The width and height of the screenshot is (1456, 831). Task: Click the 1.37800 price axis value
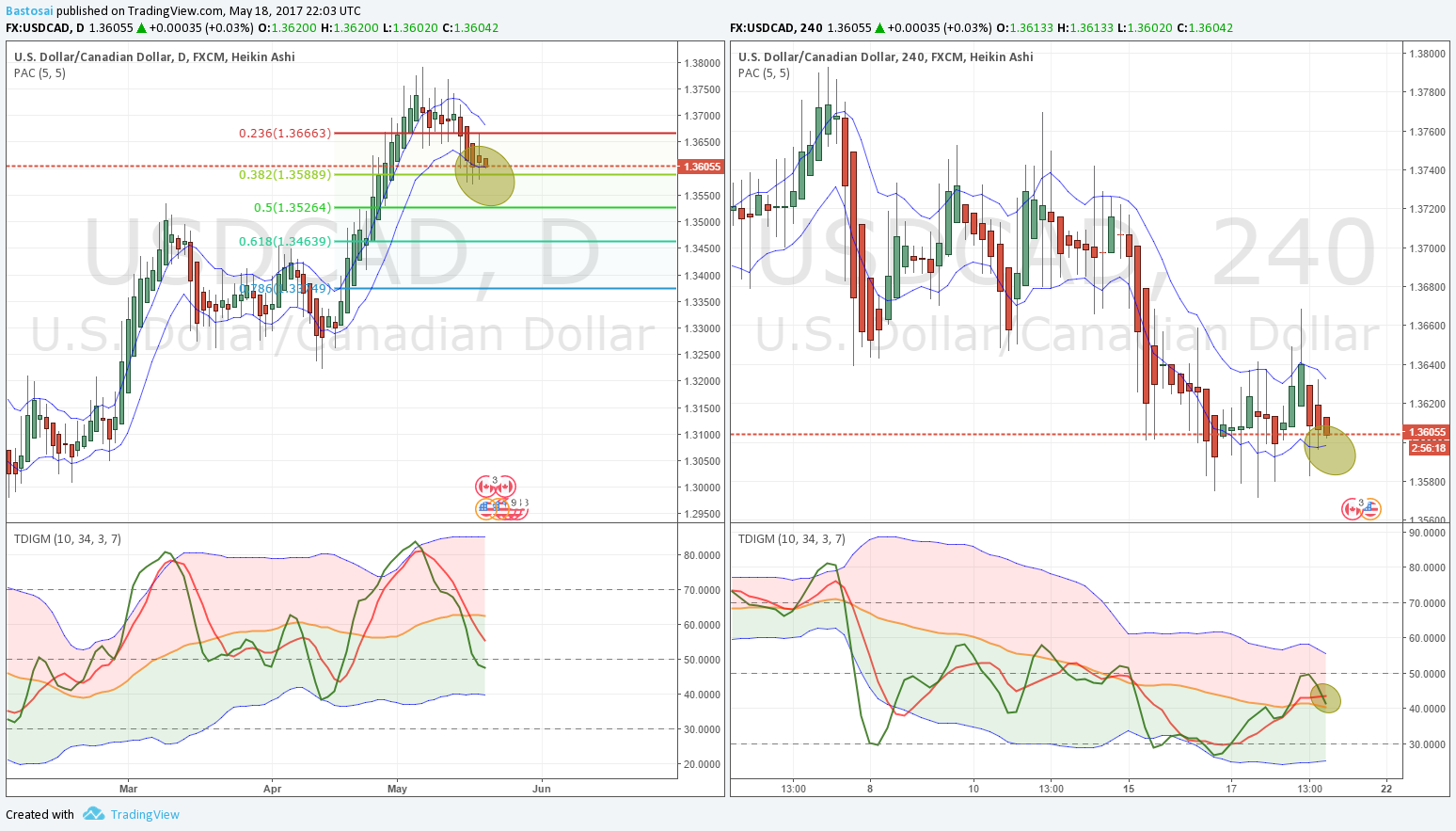(1427, 92)
